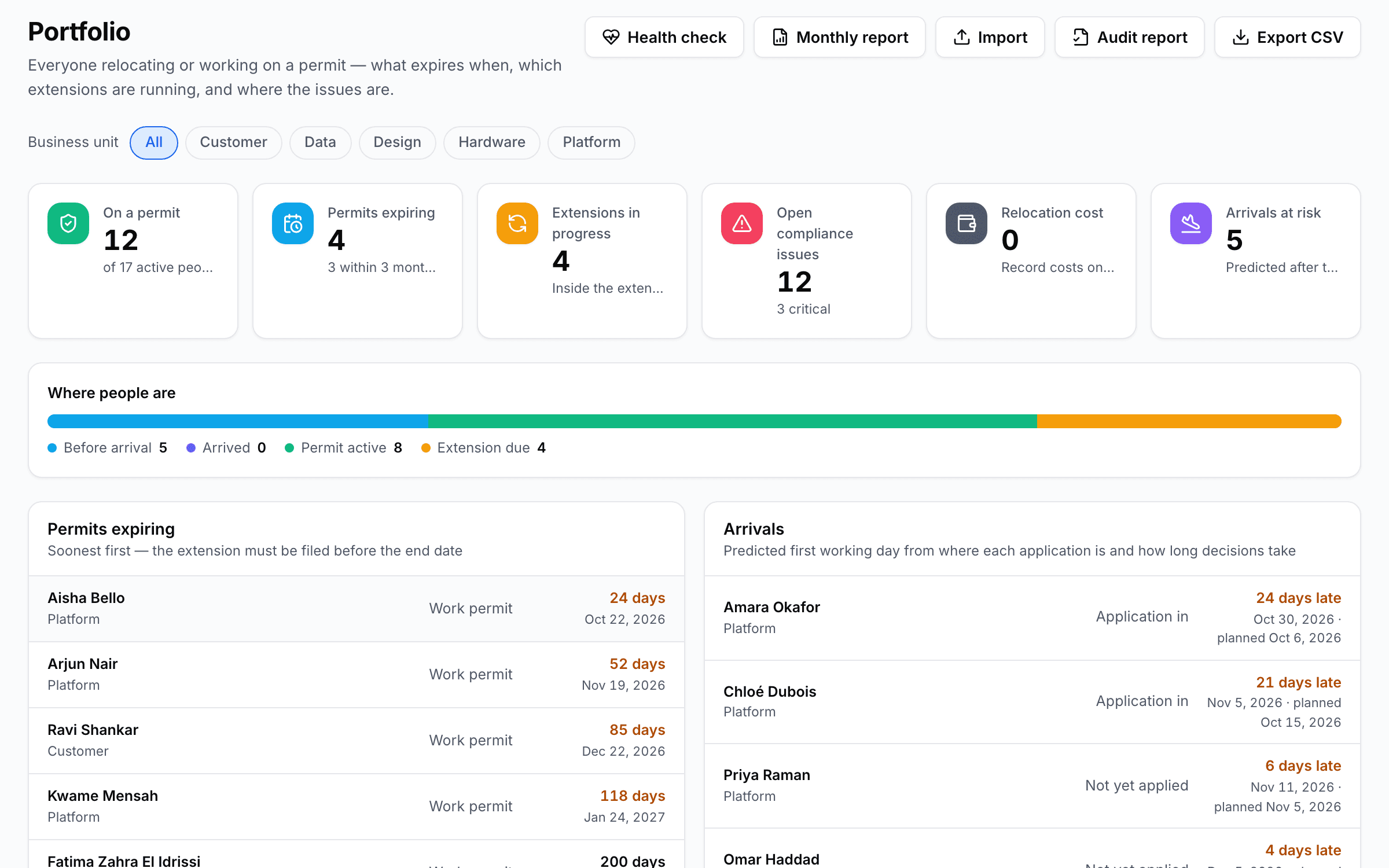
Task: Select the All business unit filter
Action: click(154, 142)
